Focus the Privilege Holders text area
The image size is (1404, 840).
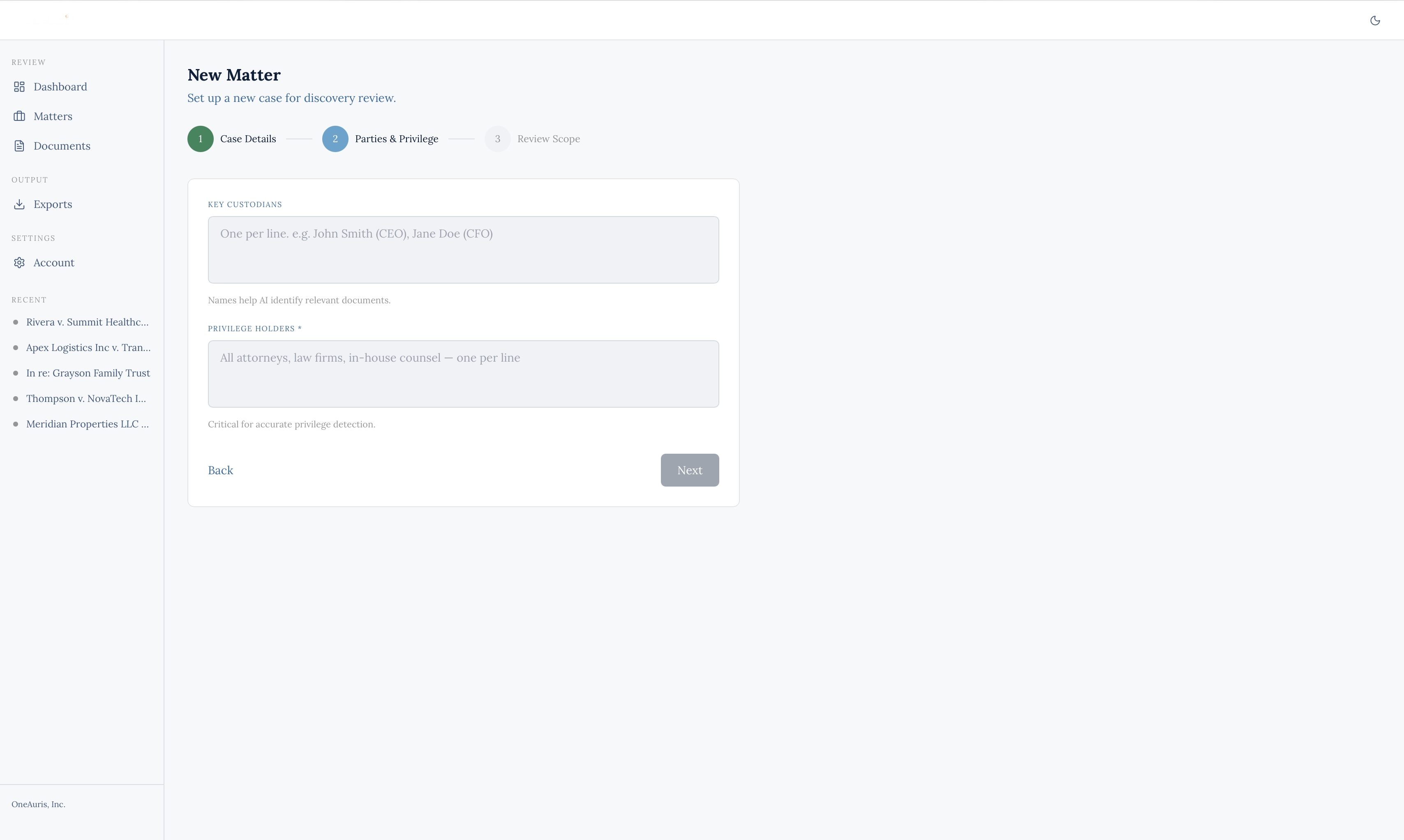463,374
